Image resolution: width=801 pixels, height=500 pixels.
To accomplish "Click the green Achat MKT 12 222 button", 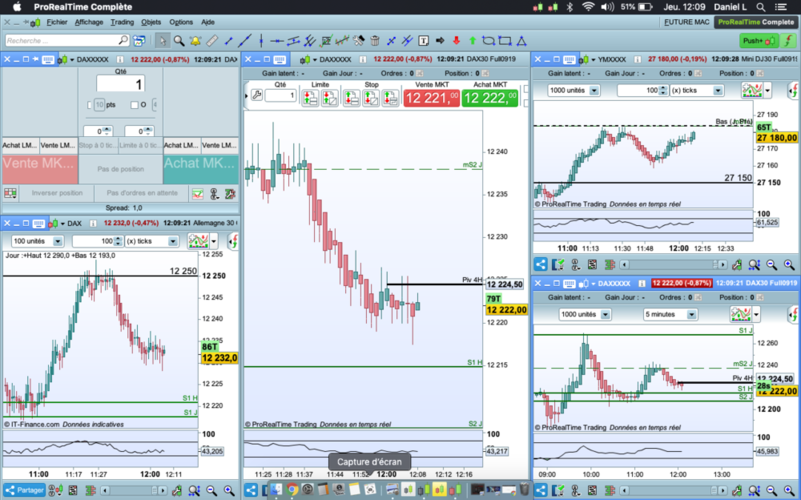I will tap(490, 98).
